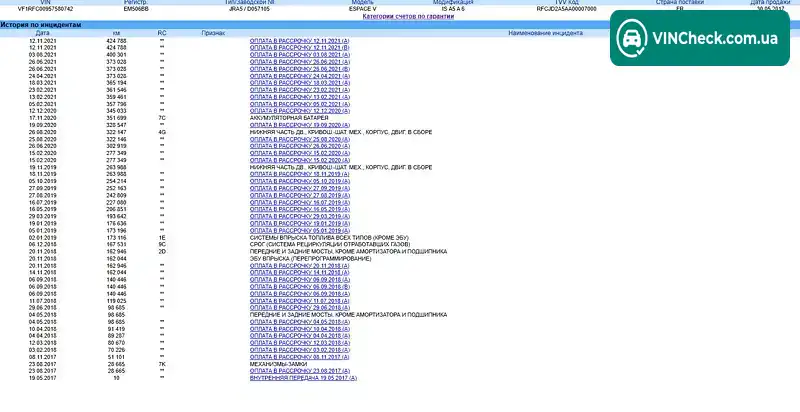Click the RC column header

(162, 33)
